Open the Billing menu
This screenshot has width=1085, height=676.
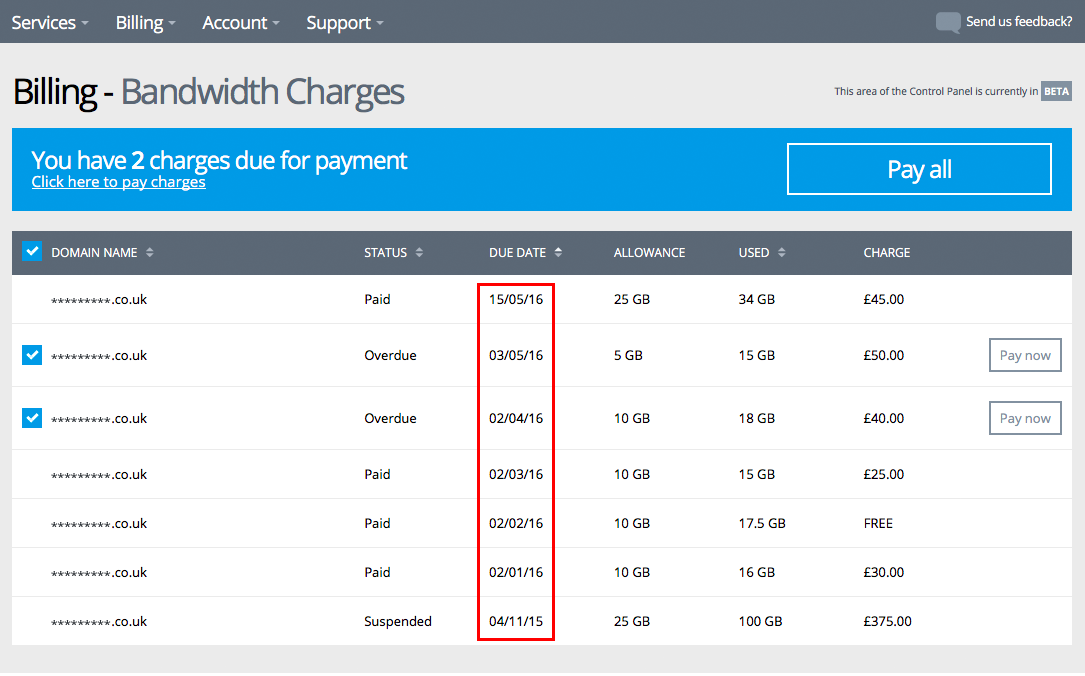coord(145,22)
